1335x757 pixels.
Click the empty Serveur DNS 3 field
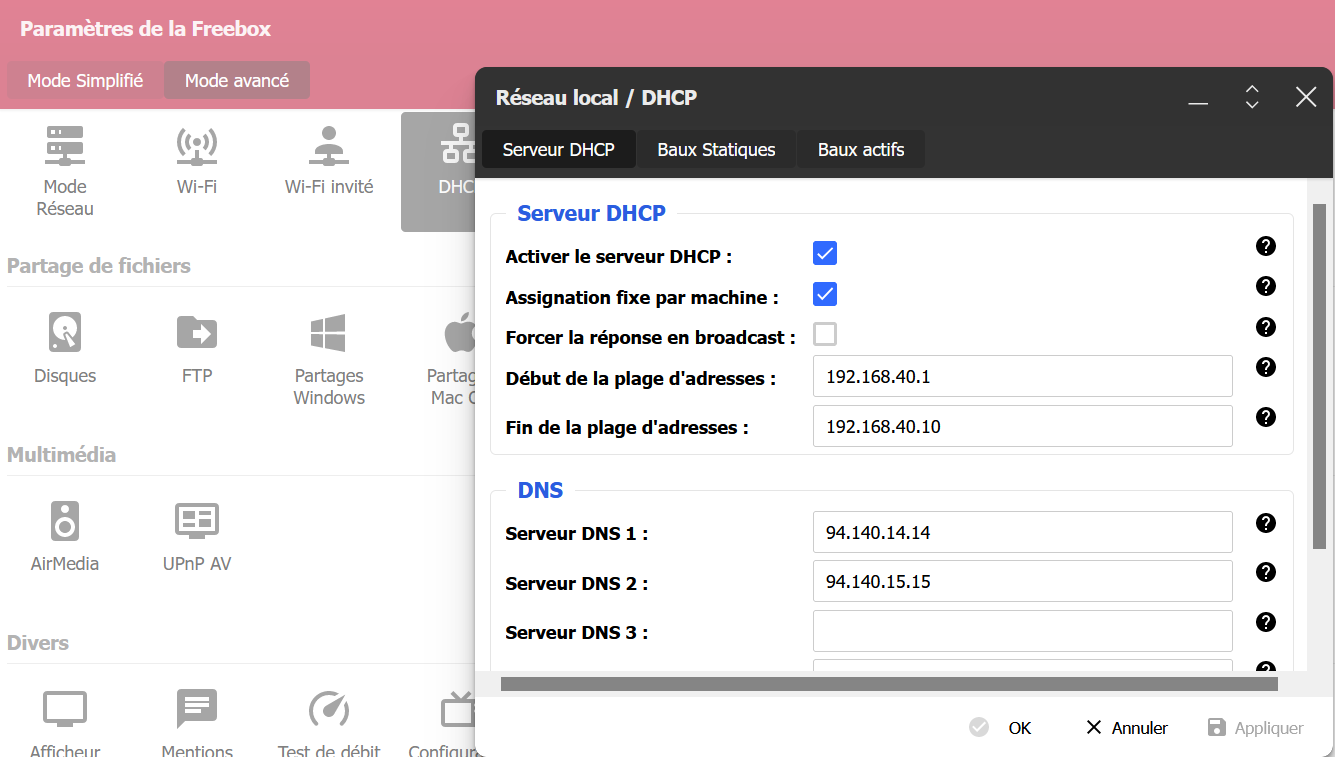click(x=1023, y=631)
